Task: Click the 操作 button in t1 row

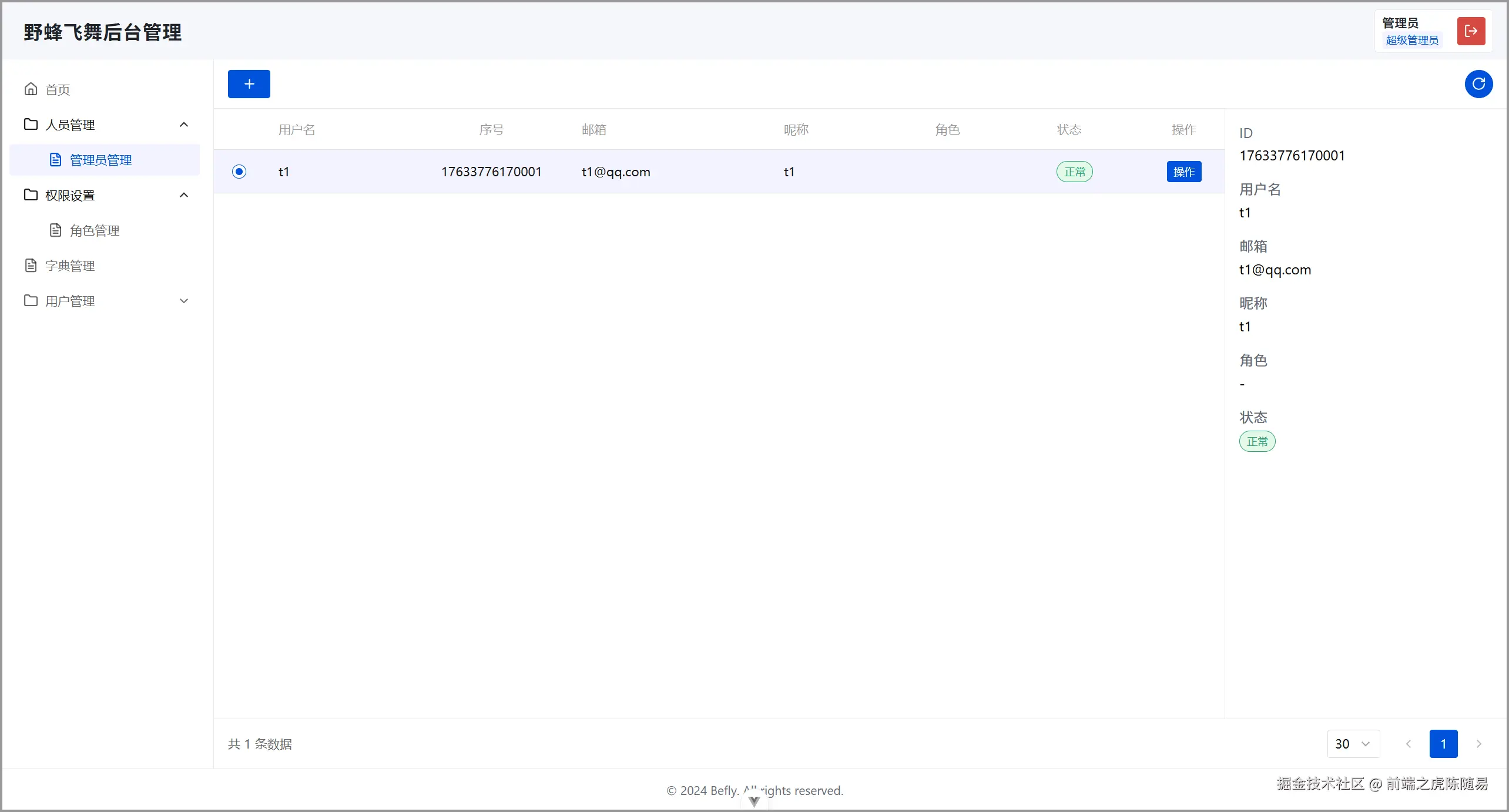Action: coord(1183,172)
